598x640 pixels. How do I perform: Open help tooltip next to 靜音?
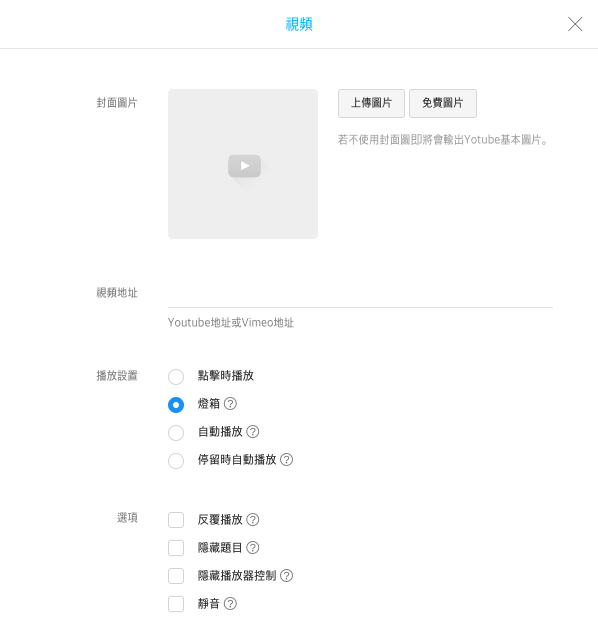click(x=230, y=603)
